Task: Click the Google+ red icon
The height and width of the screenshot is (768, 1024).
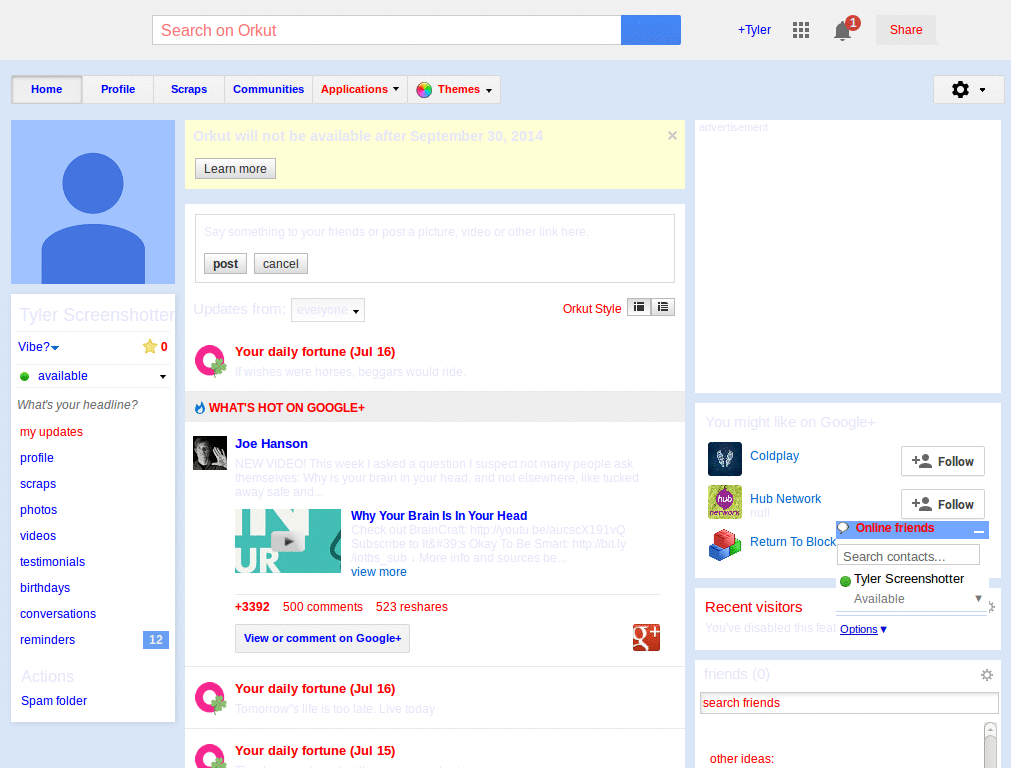Action: tap(646, 637)
